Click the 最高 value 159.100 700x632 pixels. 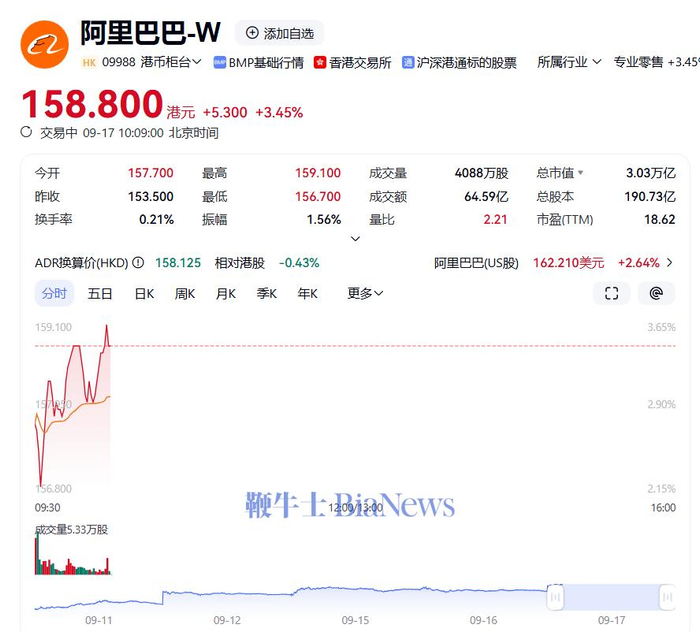click(318, 173)
